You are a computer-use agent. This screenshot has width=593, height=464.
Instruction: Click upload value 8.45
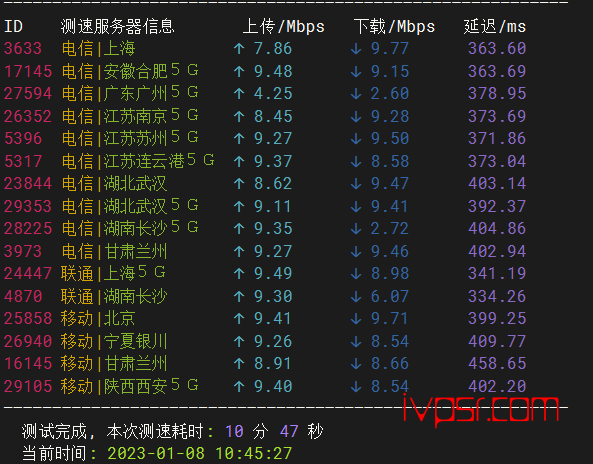(273, 116)
